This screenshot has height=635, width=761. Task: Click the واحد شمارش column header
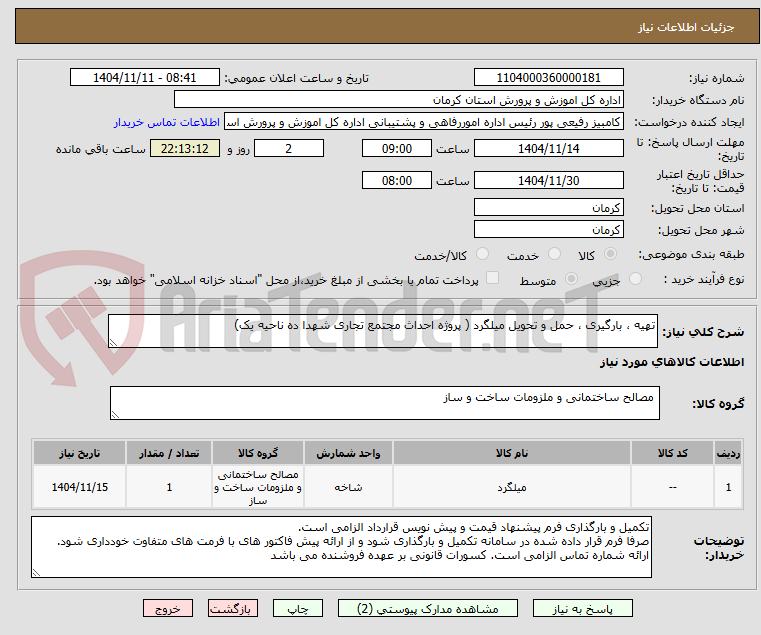click(x=348, y=453)
